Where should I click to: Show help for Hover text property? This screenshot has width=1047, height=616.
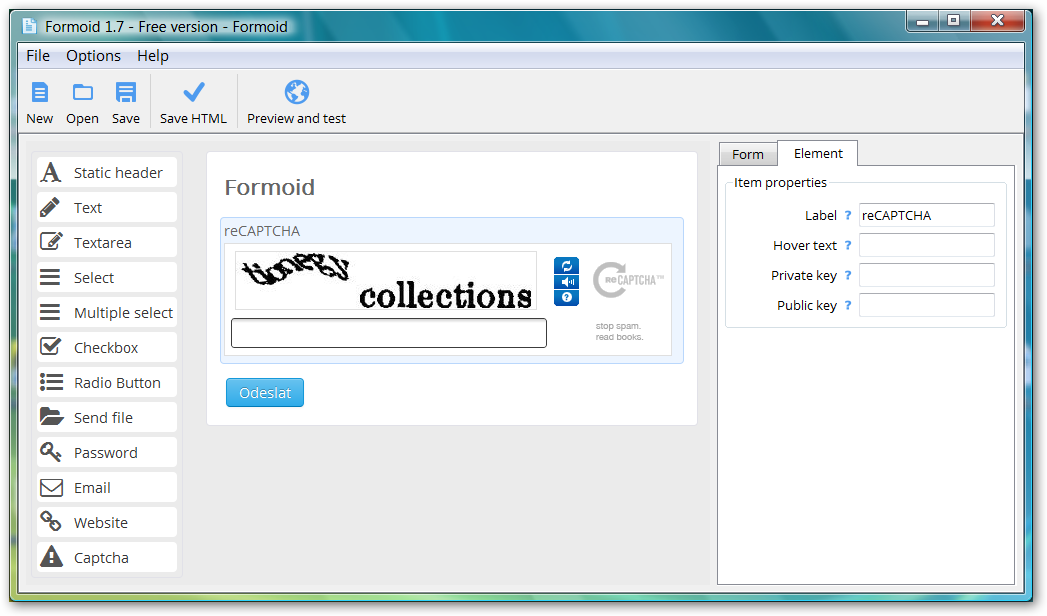(848, 246)
